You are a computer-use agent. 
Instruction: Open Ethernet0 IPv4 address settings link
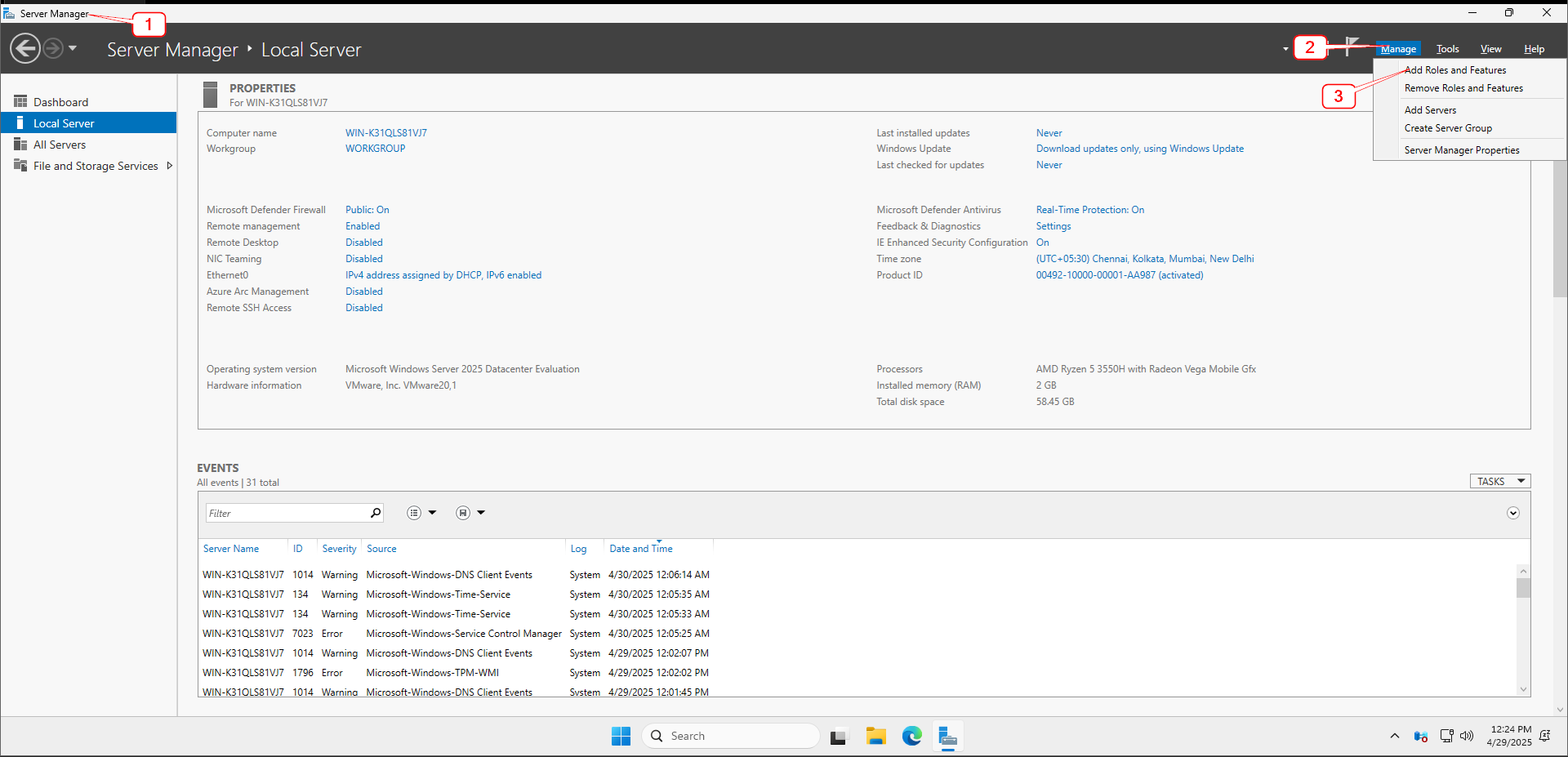(443, 275)
